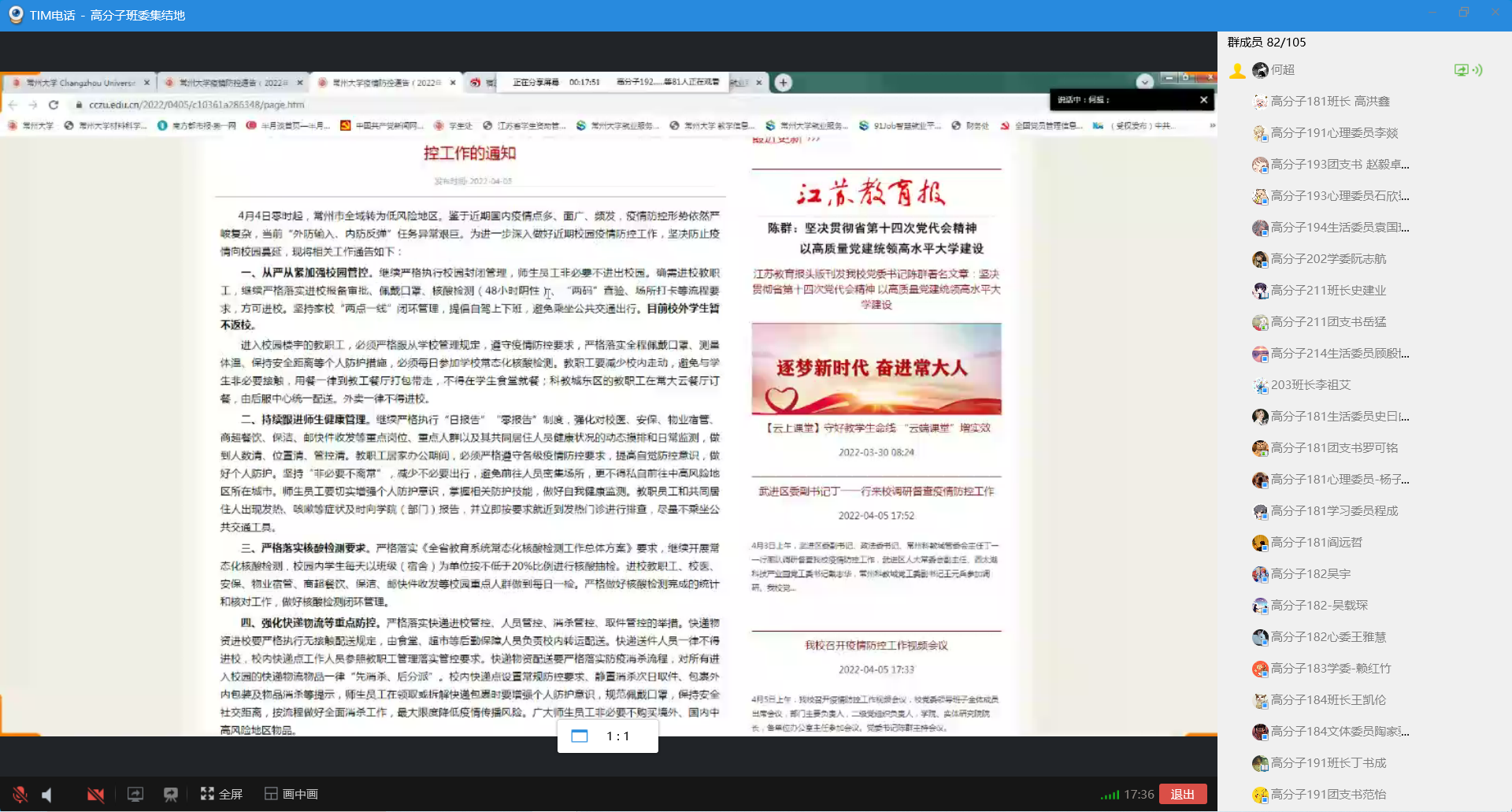Click the browser reload icon

point(54,105)
